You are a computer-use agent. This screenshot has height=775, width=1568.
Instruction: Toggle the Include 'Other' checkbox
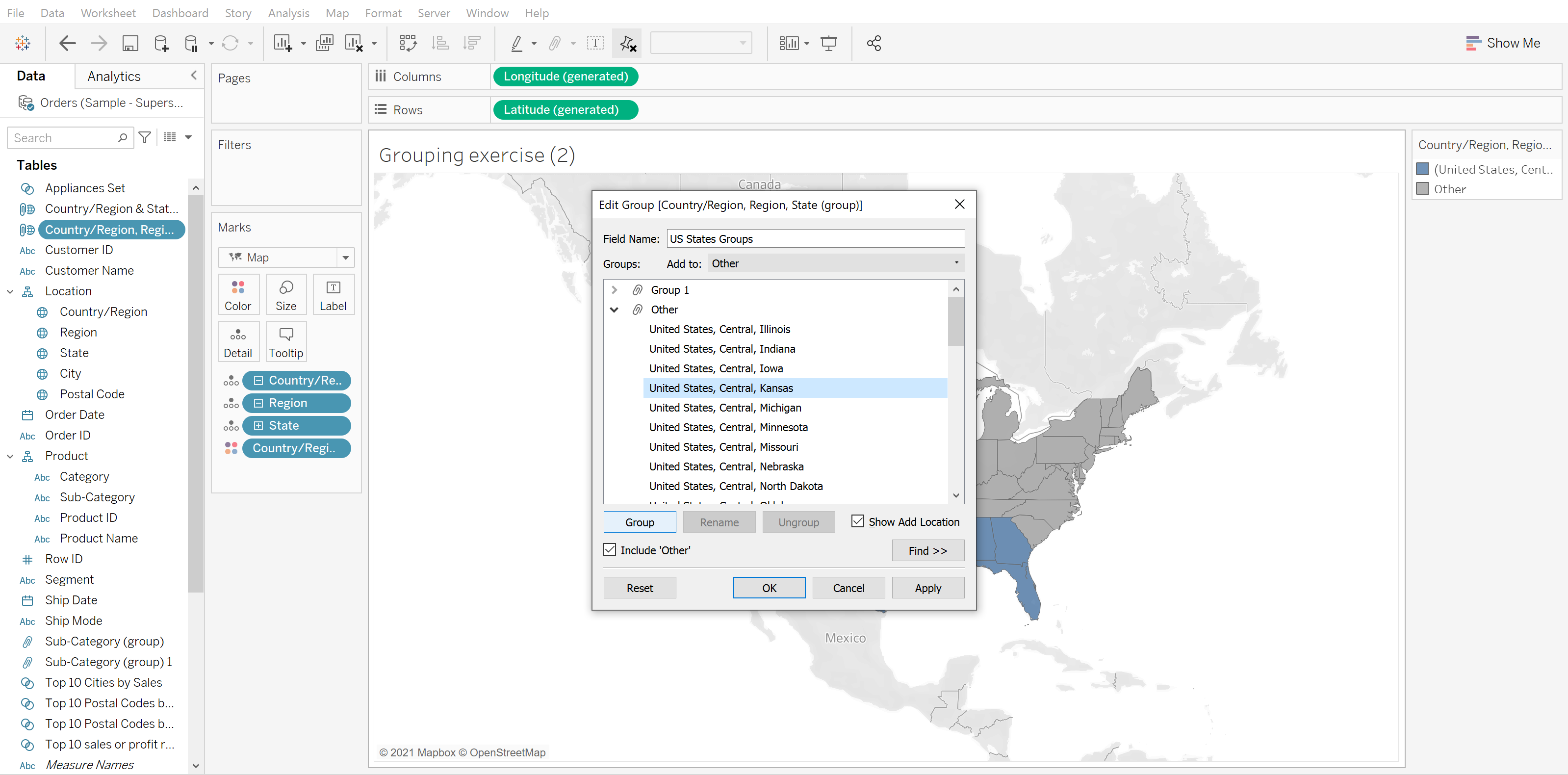(x=610, y=549)
